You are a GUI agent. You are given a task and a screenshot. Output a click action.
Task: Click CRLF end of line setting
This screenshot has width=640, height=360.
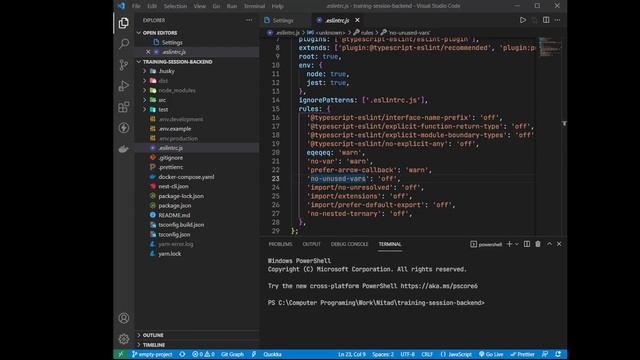427,354
